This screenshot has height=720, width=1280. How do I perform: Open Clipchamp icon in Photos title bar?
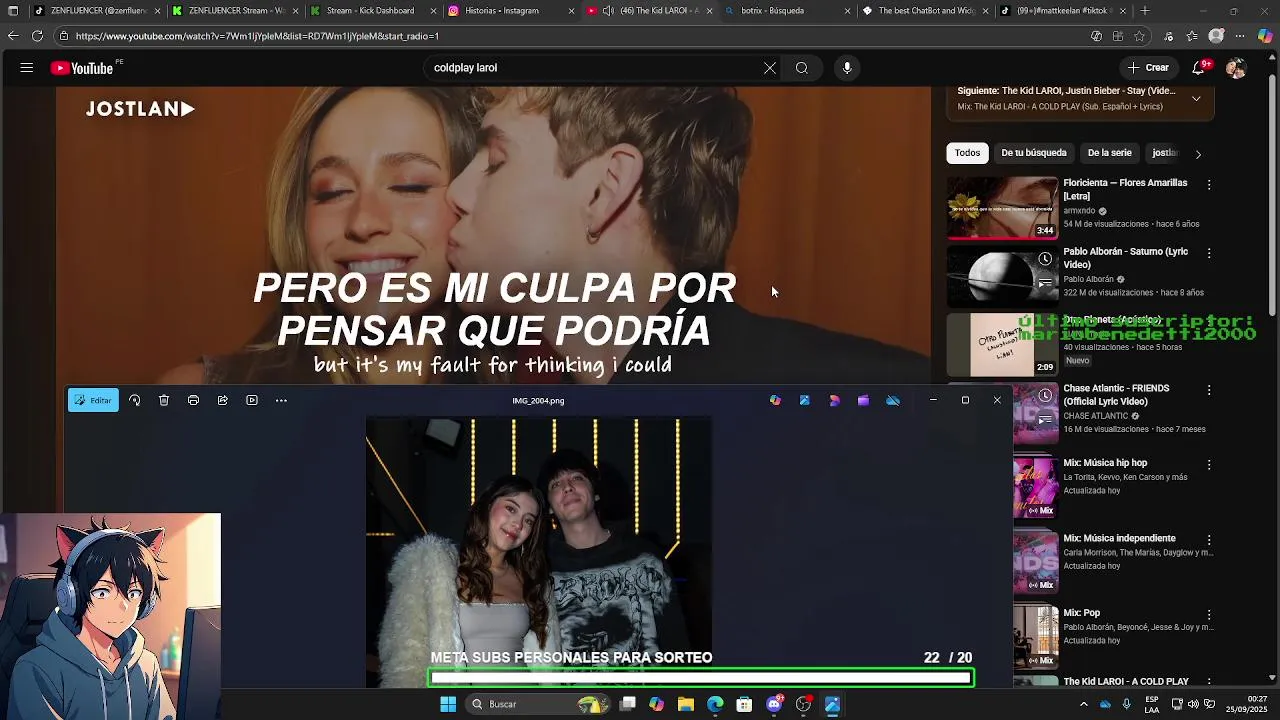864,400
